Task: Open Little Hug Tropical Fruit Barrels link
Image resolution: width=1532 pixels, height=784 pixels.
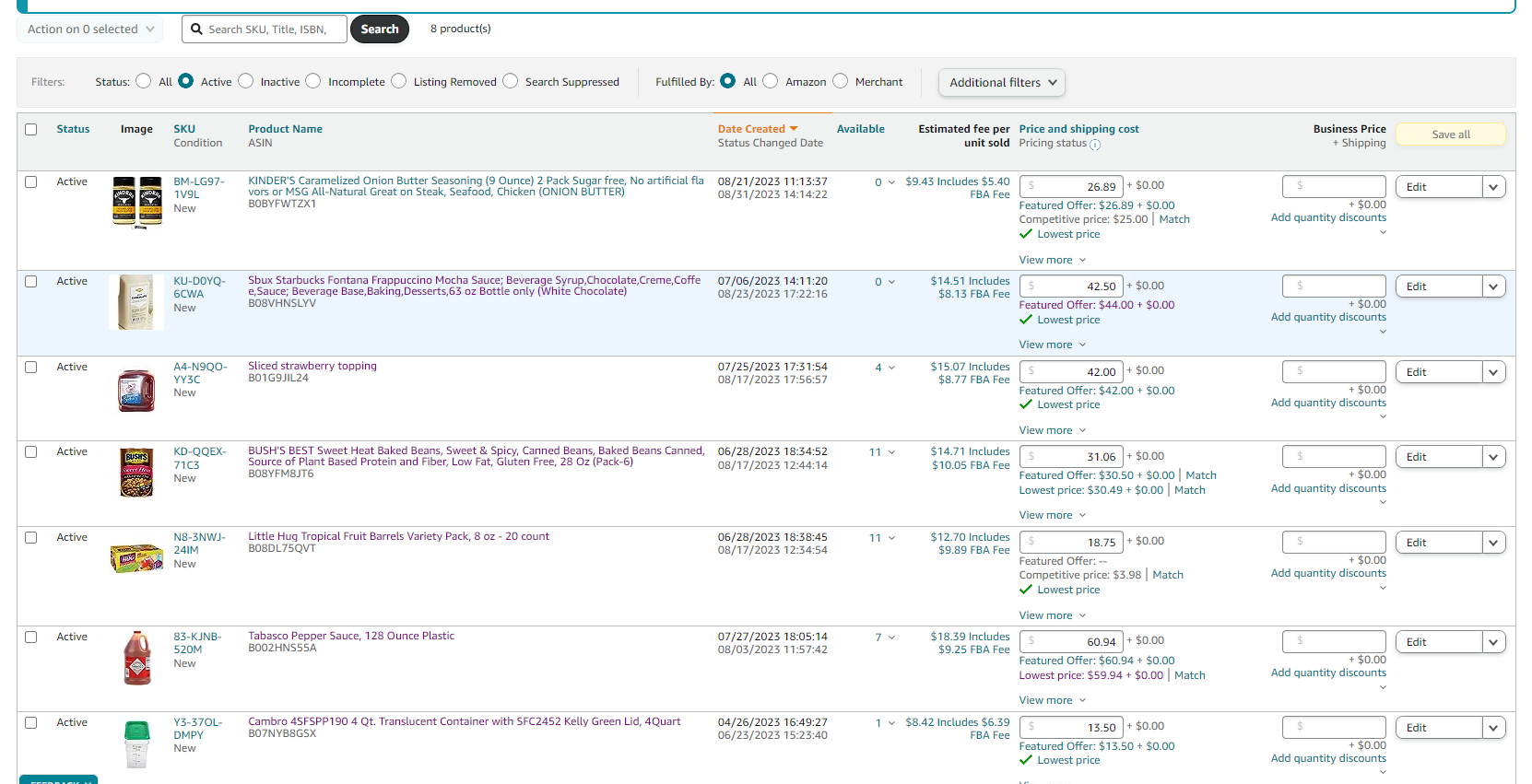Action: pos(398,536)
